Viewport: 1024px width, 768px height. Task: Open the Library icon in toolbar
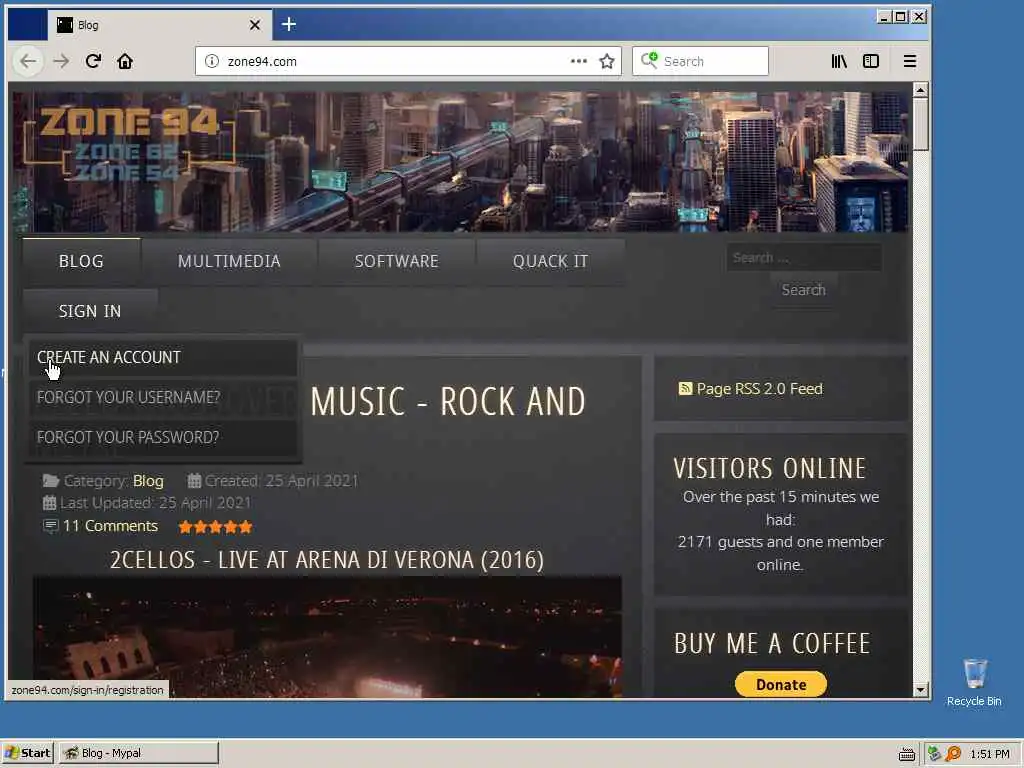tap(839, 61)
